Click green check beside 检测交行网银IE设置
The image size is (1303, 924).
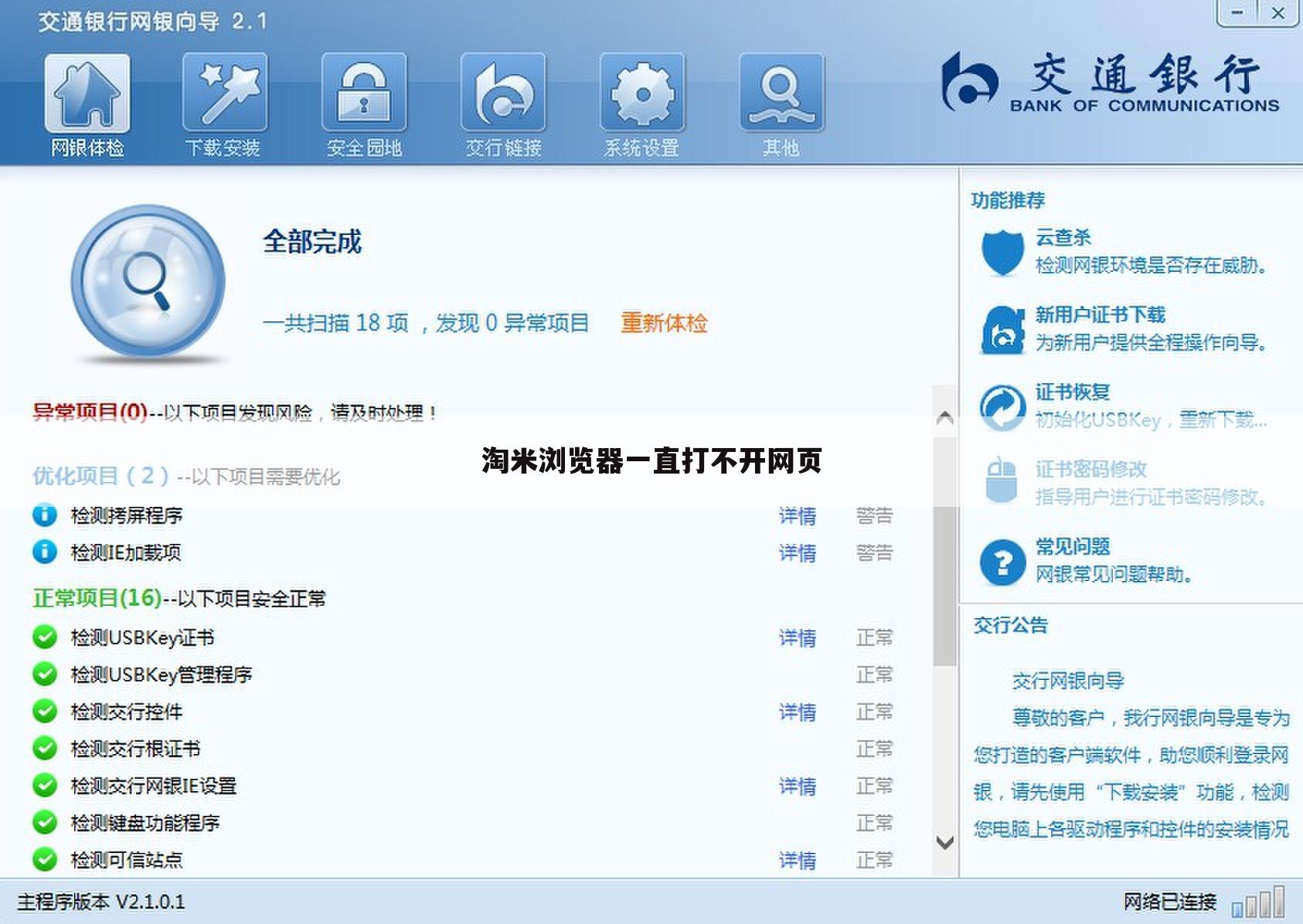[45, 785]
